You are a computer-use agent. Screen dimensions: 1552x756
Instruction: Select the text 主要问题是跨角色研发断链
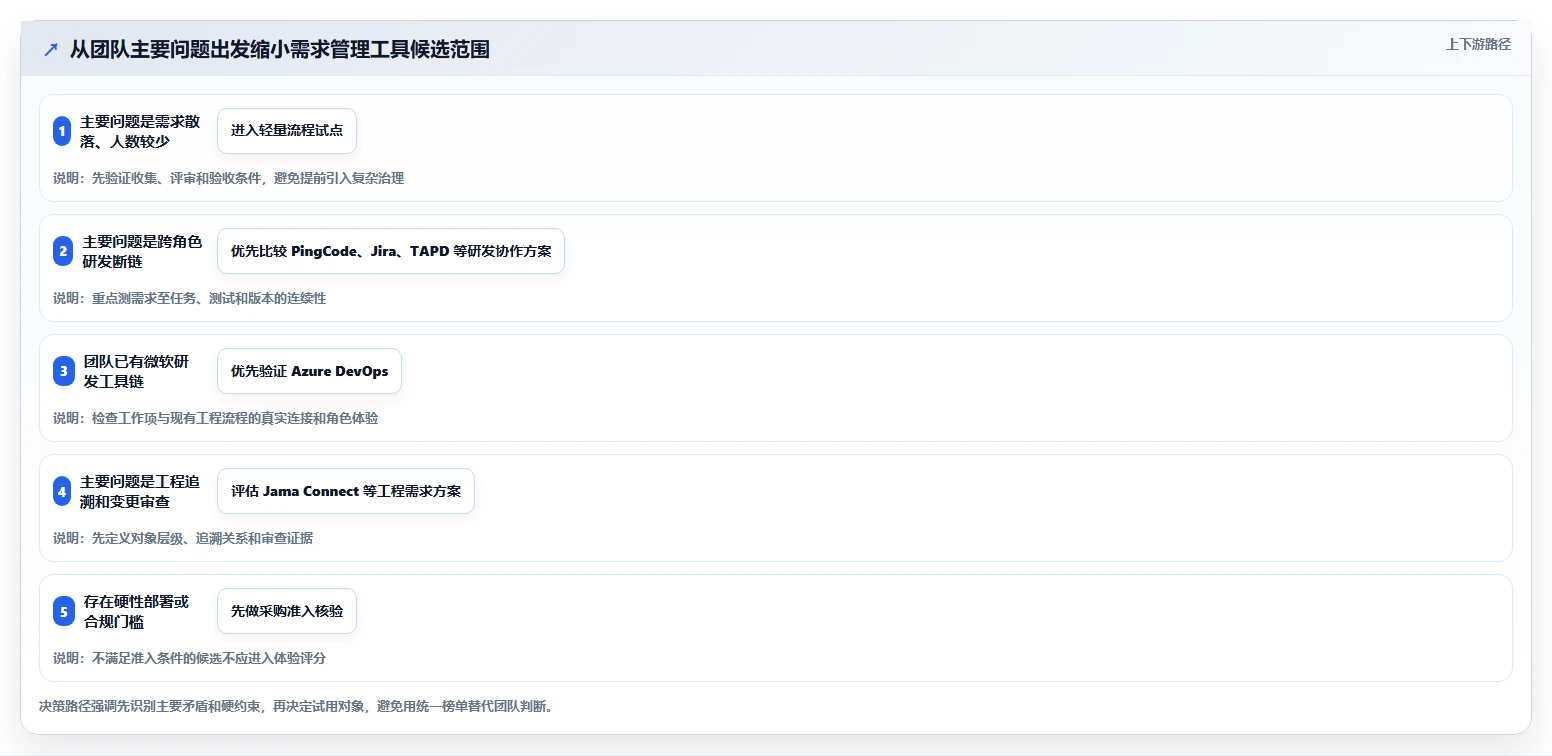142,251
